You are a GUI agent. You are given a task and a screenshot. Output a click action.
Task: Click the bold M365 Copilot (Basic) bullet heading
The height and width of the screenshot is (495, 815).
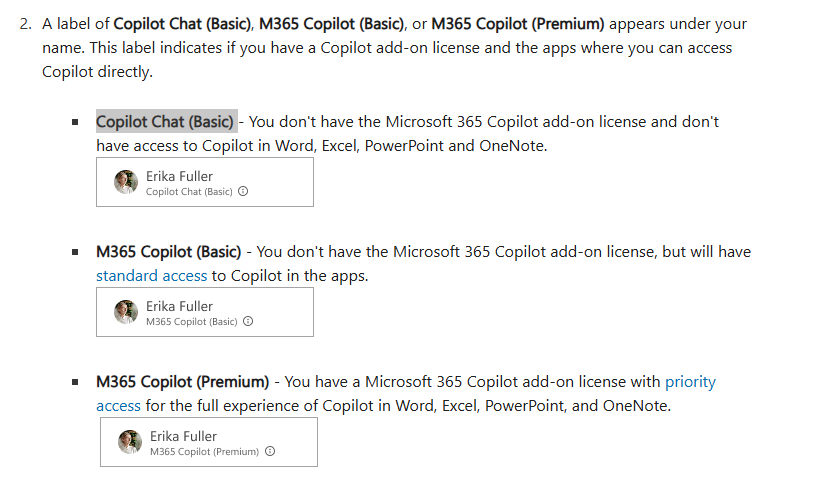pyautogui.click(x=168, y=251)
